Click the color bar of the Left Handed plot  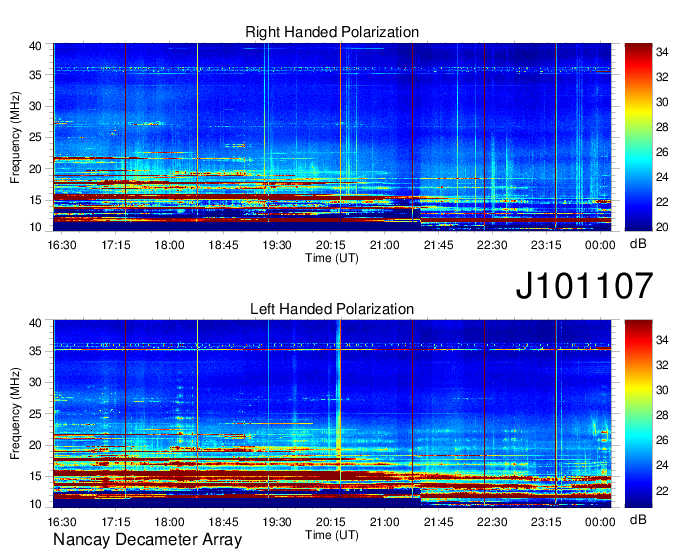pos(638,414)
